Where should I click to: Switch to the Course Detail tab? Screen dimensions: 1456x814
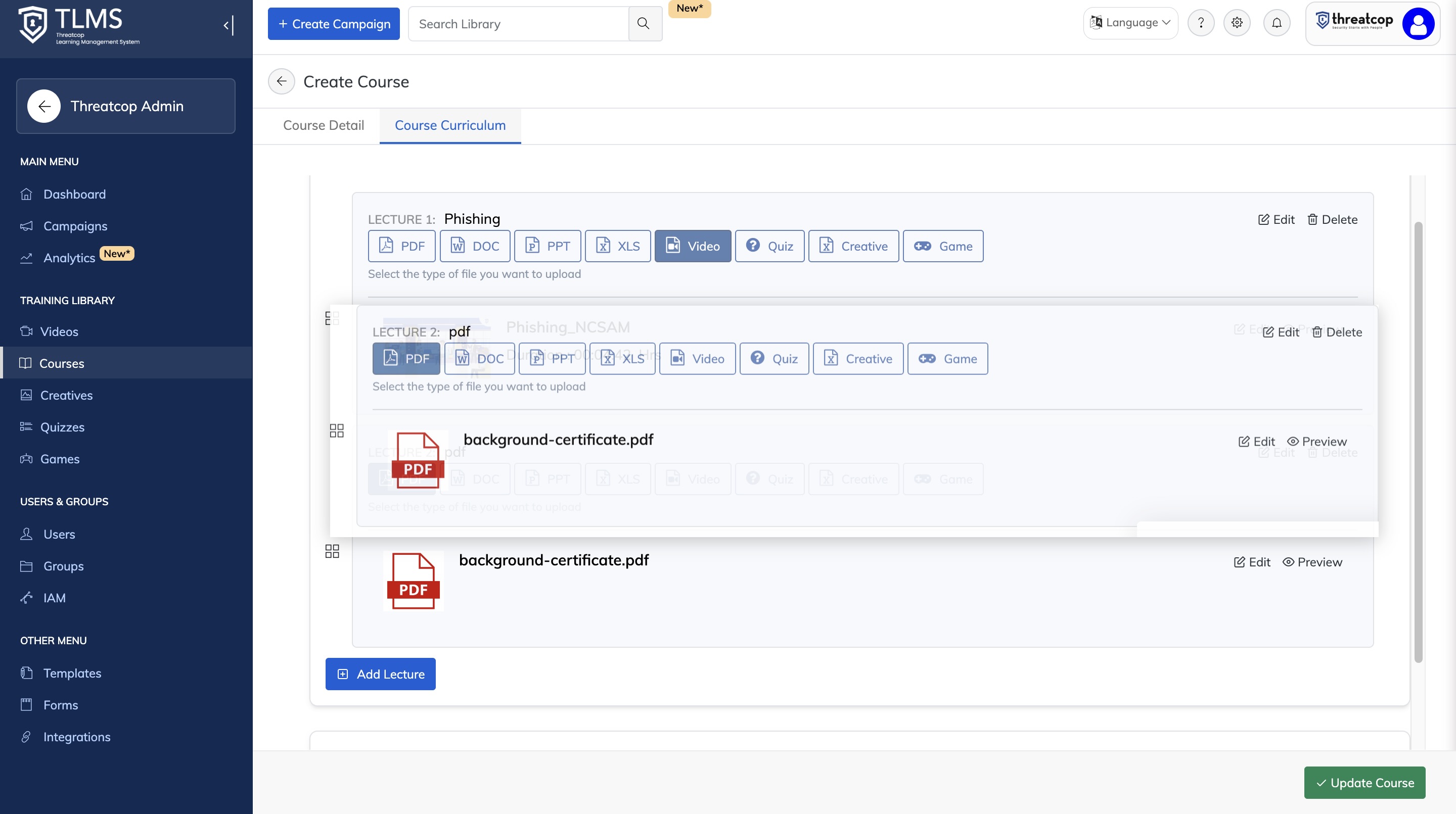point(324,125)
